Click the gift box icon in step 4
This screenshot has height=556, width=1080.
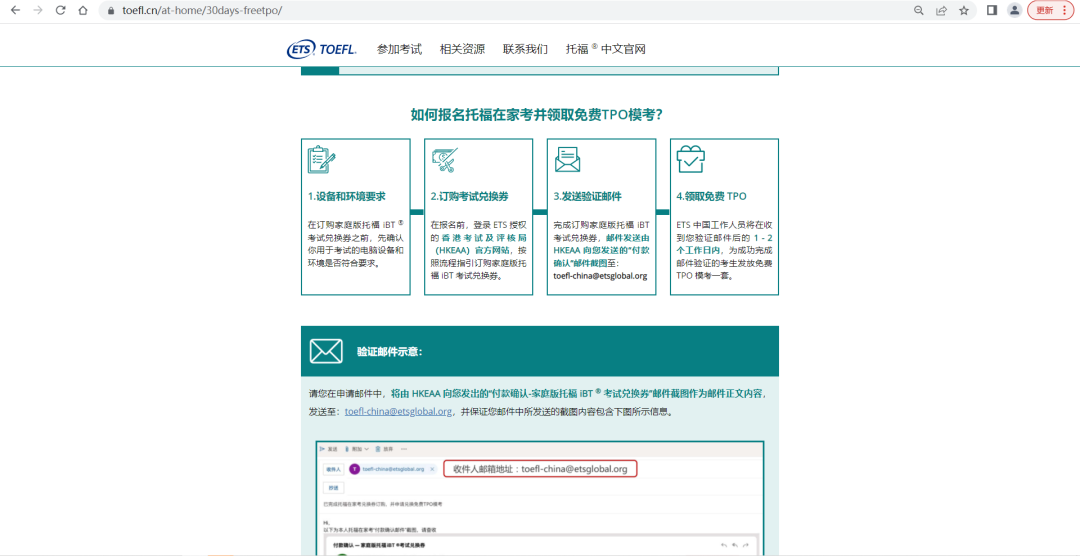(x=689, y=159)
